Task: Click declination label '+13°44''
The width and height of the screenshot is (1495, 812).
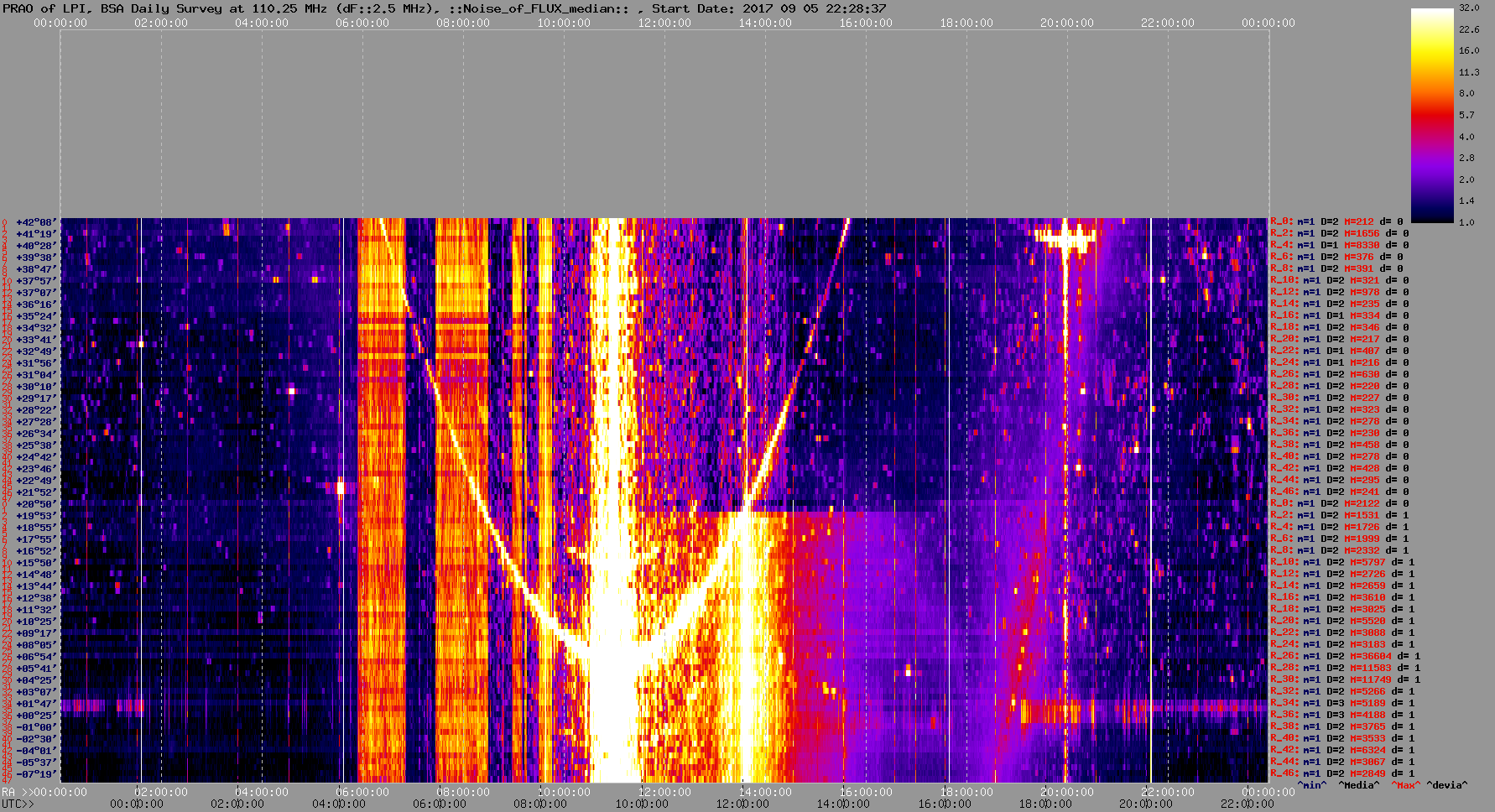Action: pos(36,586)
